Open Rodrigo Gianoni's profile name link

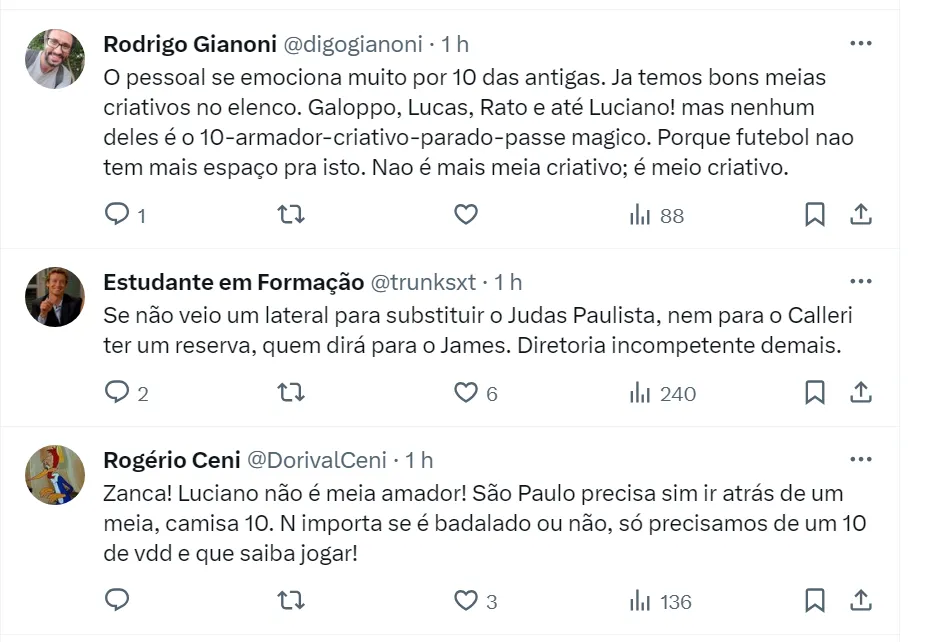tap(190, 44)
